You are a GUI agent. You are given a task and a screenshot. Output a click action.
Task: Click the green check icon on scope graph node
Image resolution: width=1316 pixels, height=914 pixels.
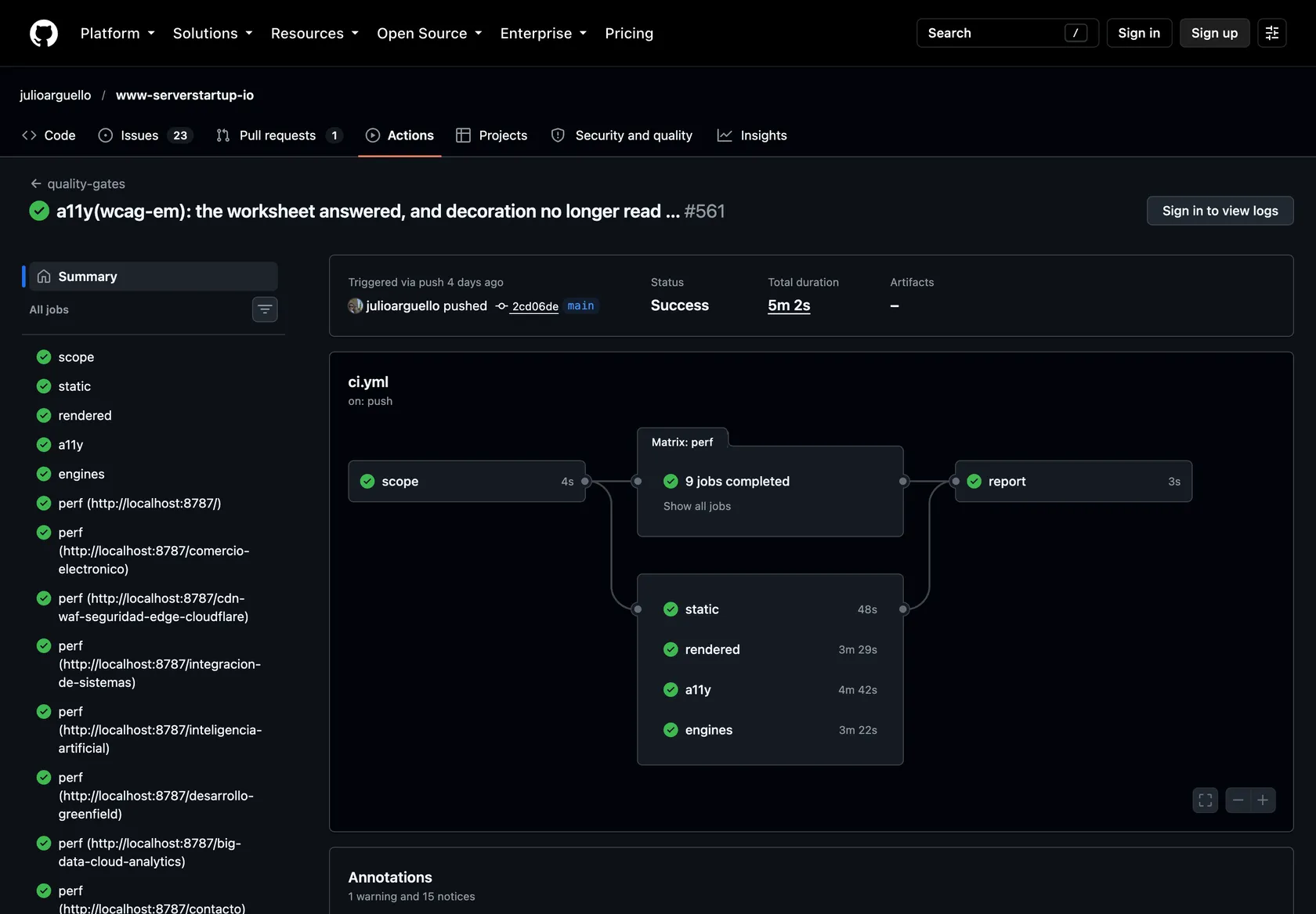pos(367,481)
